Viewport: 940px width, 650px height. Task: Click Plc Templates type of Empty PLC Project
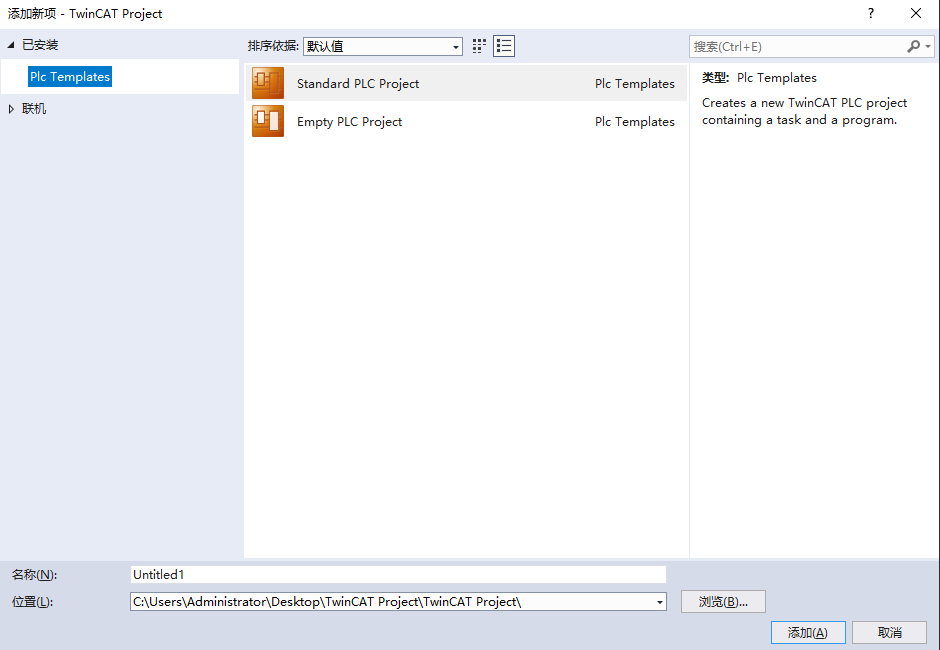click(635, 121)
